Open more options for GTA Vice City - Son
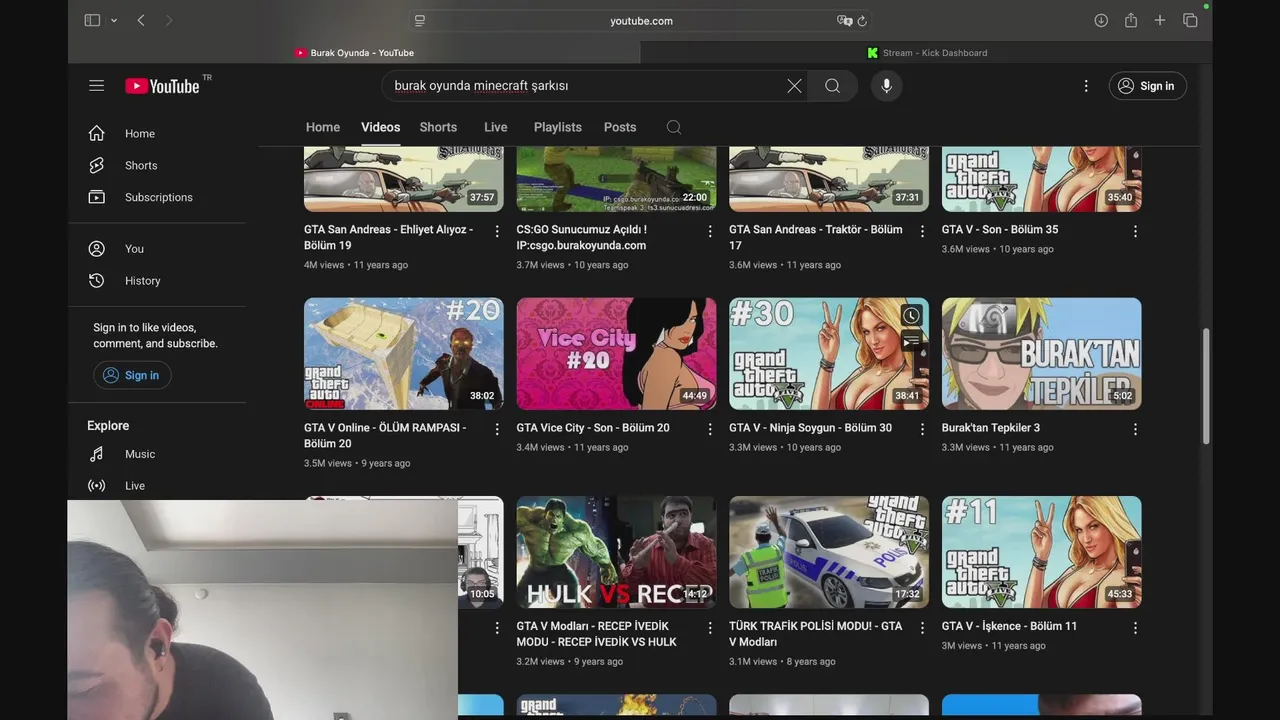Image resolution: width=1280 pixels, height=720 pixels. [710, 429]
